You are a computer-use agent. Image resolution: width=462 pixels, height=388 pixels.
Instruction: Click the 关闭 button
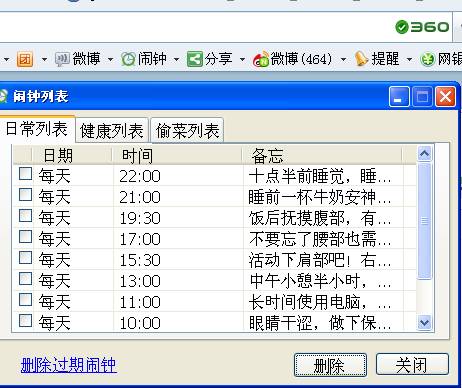click(x=412, y=365)
